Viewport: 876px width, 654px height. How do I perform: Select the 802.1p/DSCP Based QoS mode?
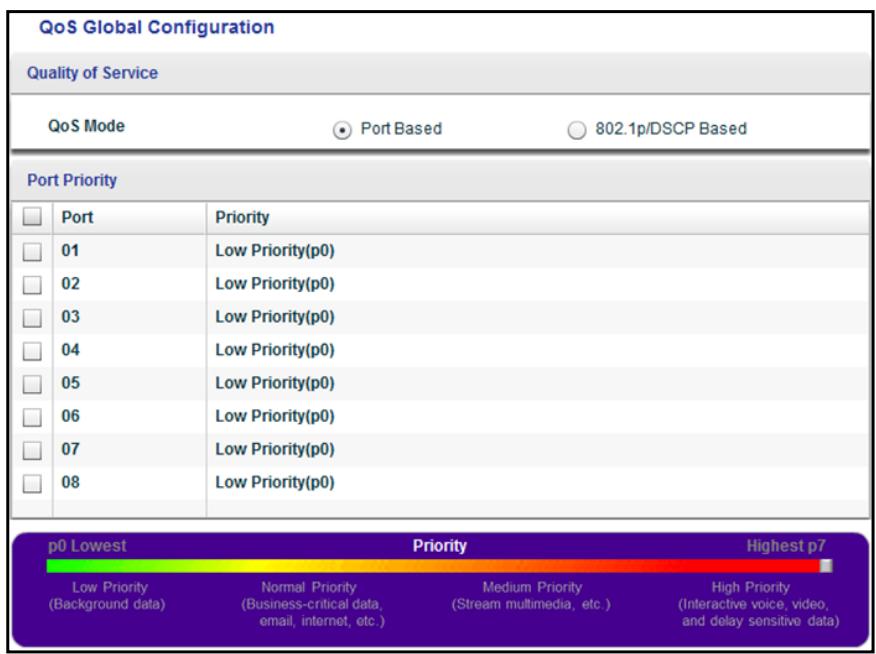(577, 131)
